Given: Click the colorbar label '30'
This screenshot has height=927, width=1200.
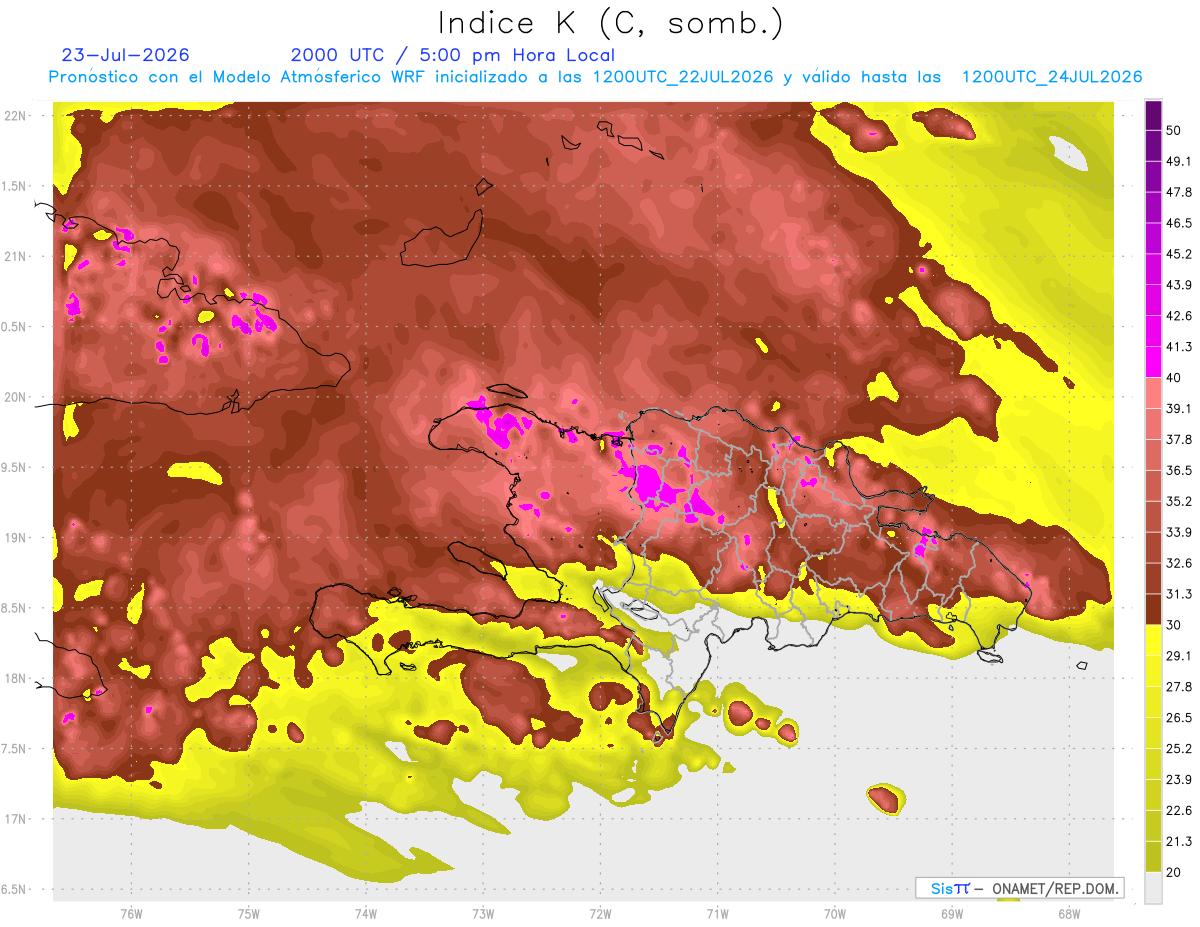Looking at the screenshot, I should point(1175,625).
